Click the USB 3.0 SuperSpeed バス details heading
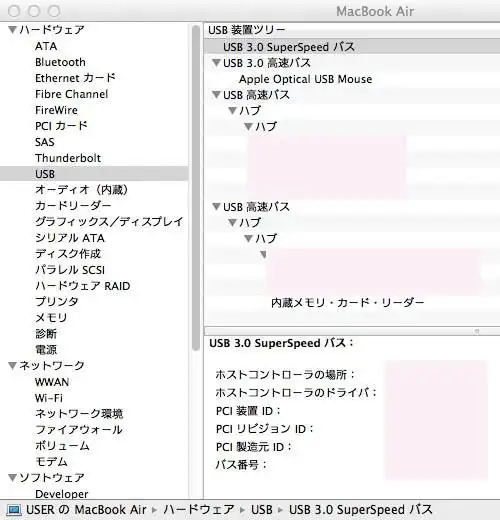 [281, 343]
